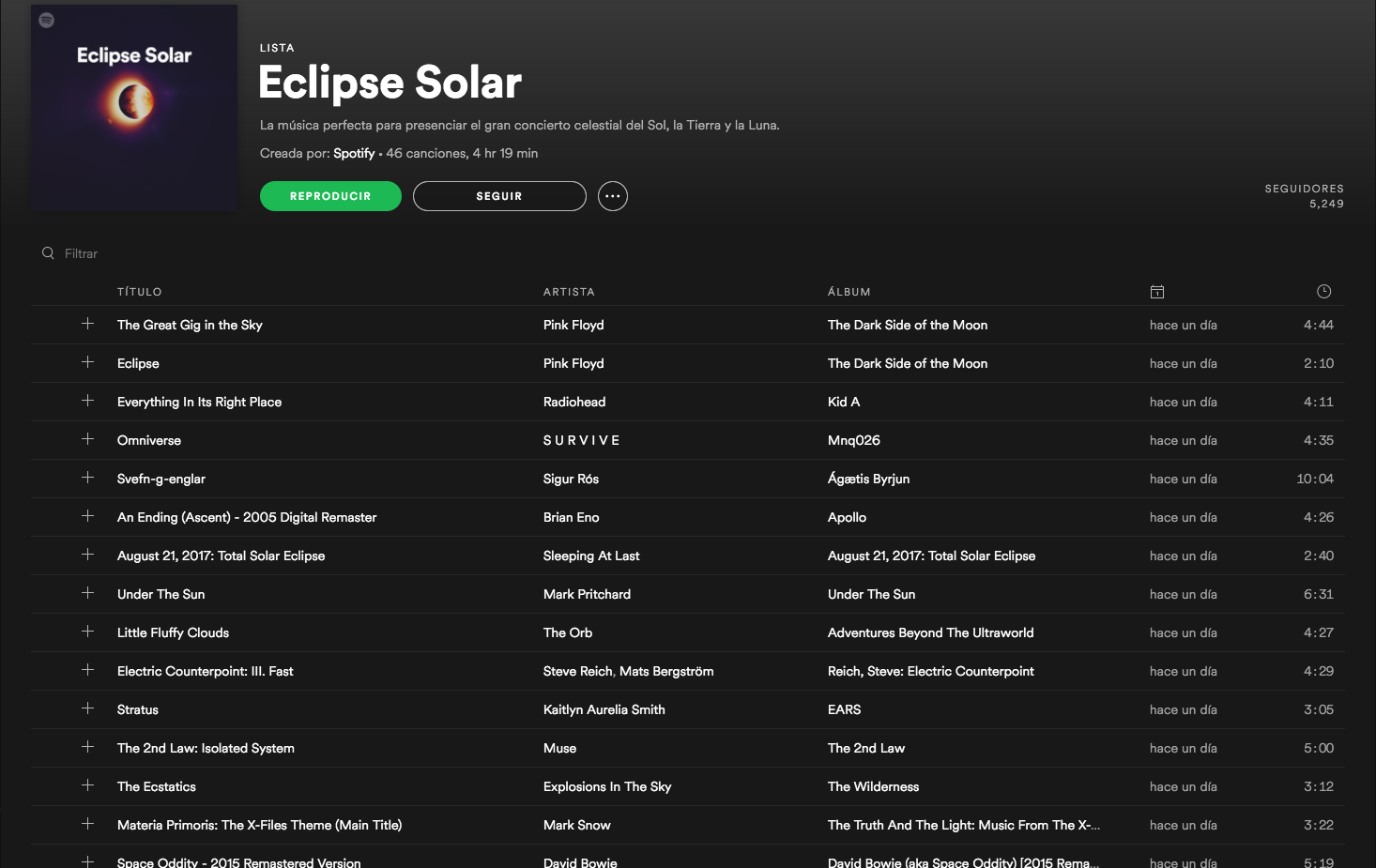The height and width of the screenshot is (868, 1376).
Task: Click the clock duration column icon
Action: click(1323, 291)
